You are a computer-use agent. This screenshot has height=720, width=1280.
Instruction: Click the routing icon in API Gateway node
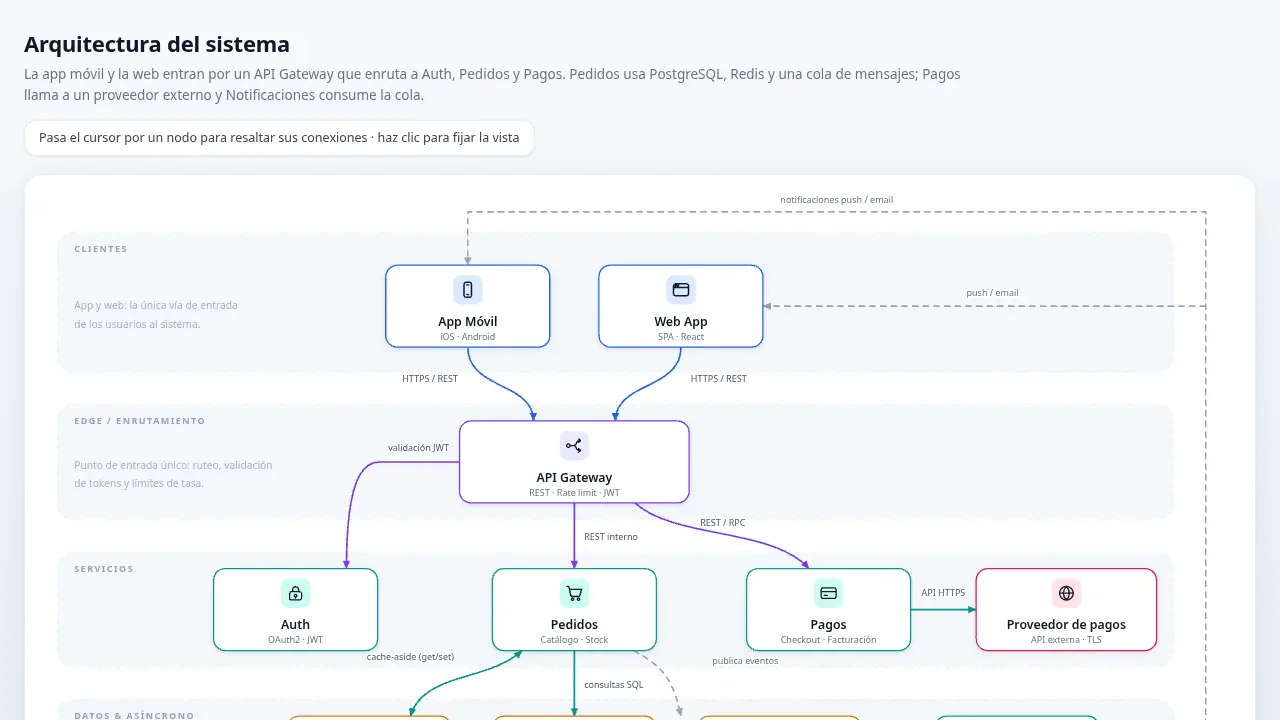point(574,446)
